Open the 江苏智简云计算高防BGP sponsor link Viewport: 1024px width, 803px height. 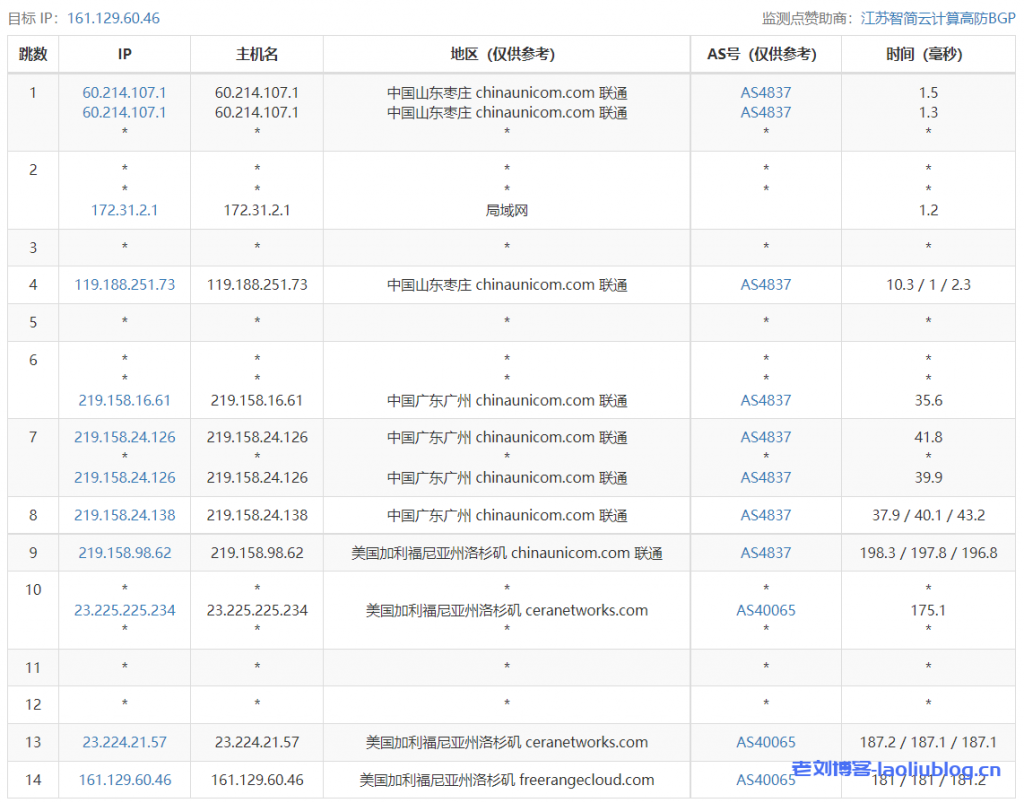click(938, 18)
